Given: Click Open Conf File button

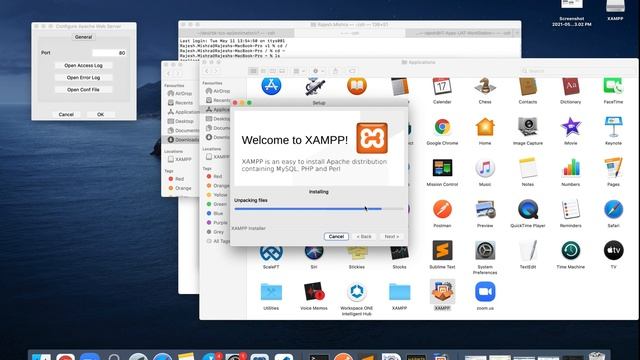Looking at the screenshot, I should coord(83,90).
